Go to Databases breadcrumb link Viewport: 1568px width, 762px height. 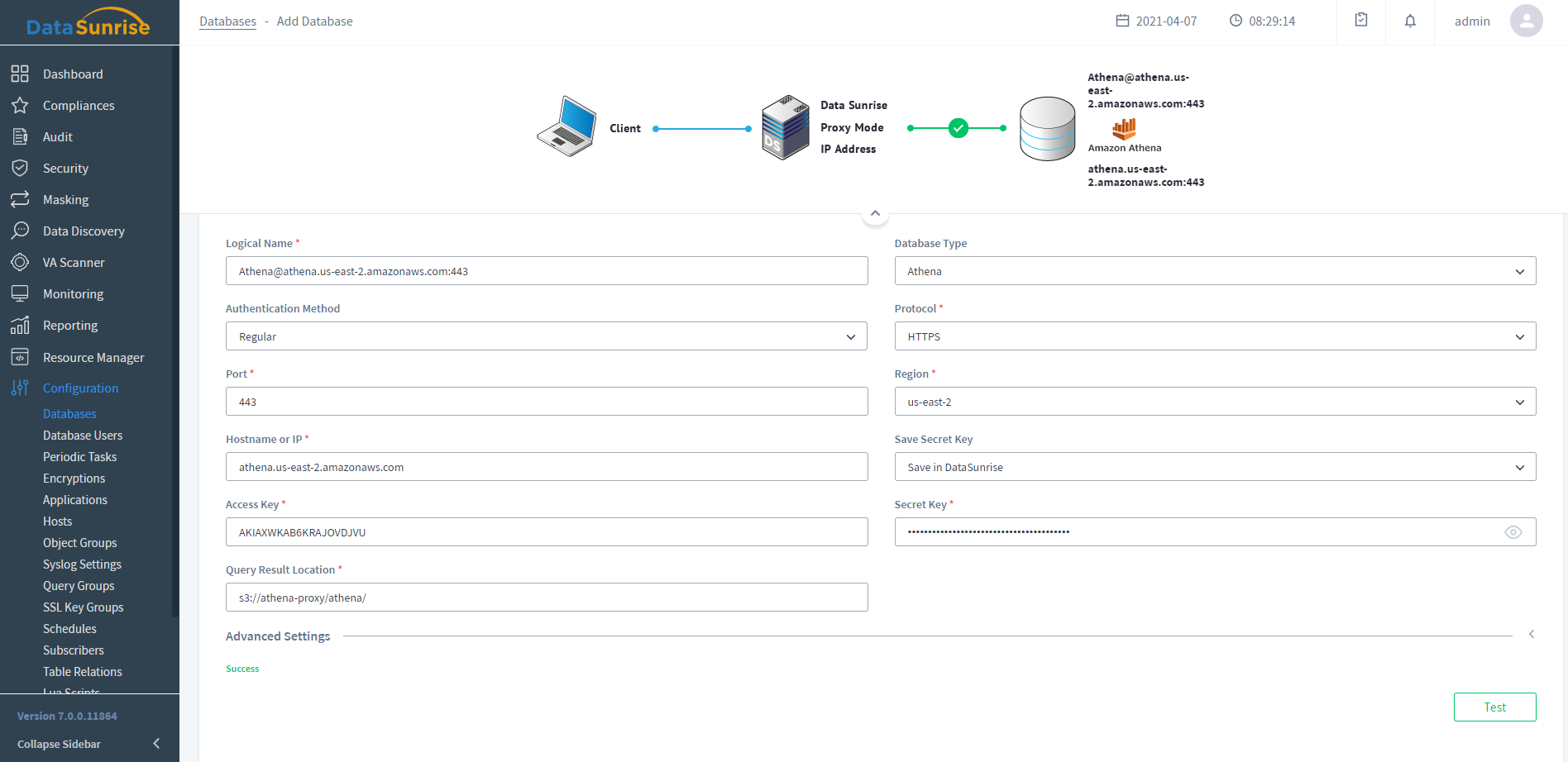[227, 21]
